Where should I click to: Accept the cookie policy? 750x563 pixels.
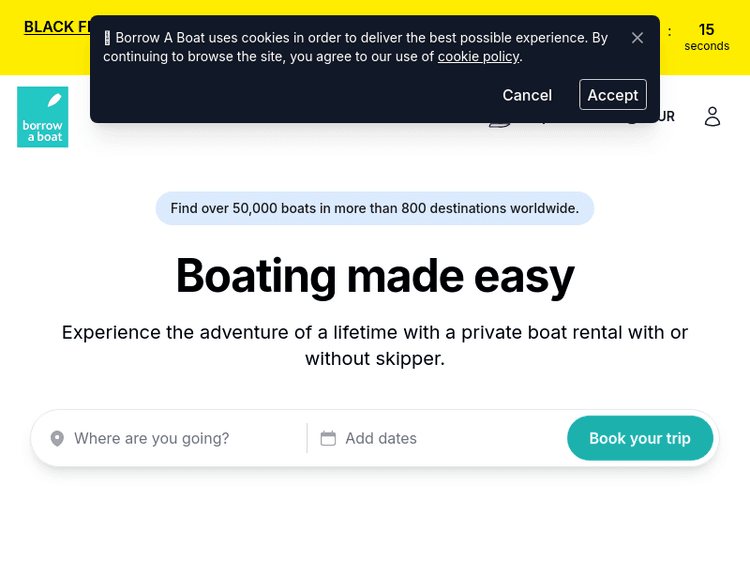tap(612, 95)
